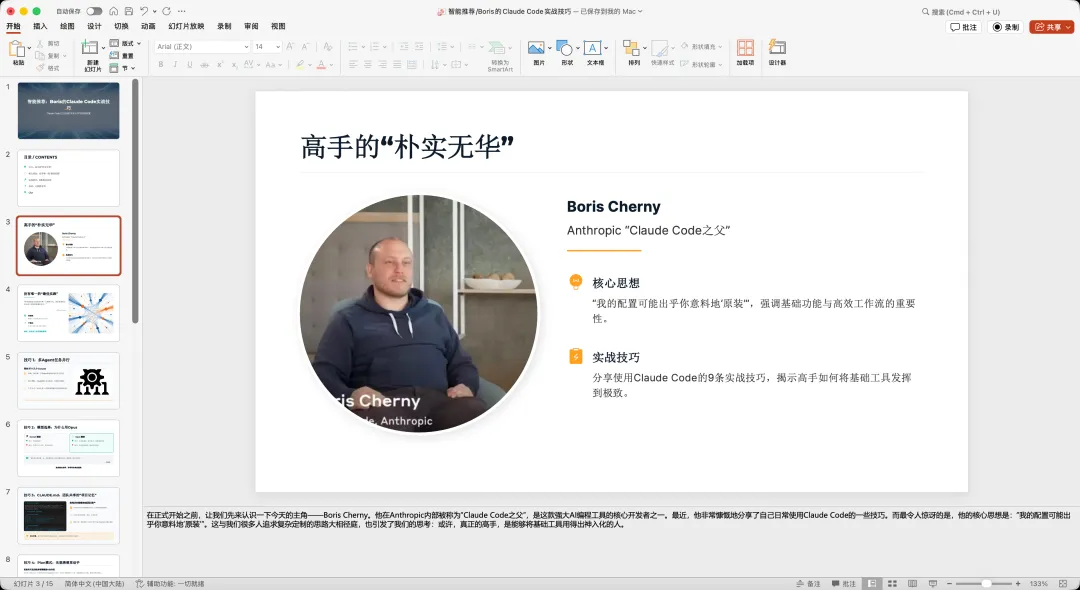The height and width of the screenshot is (590, 1080).
Task: Open the Arial (正文) font name combo box
Action: [x=202, y=46]
